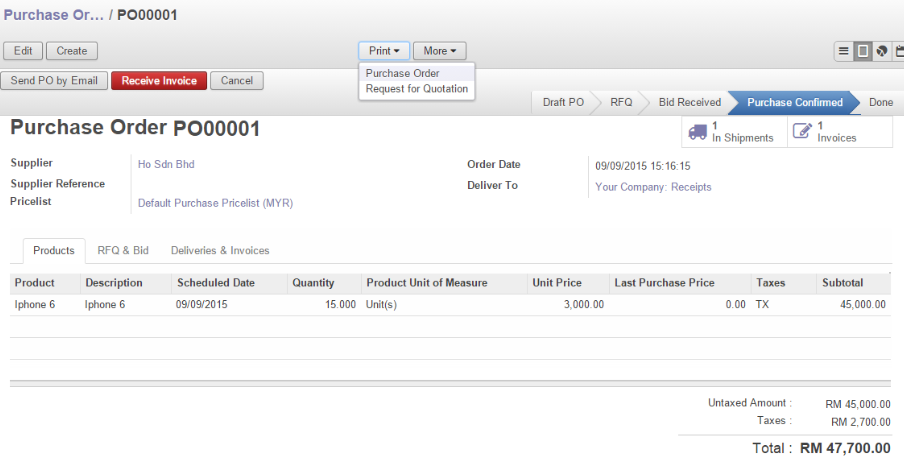Expand the More dropdown
This screenshot has width=904, height=467.
point(439,51)
